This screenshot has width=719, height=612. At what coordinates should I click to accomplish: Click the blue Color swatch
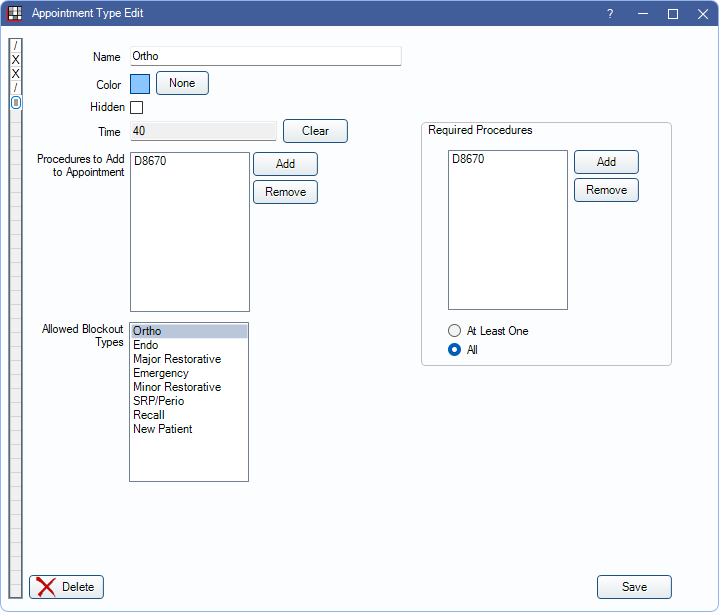click(140, 84)
